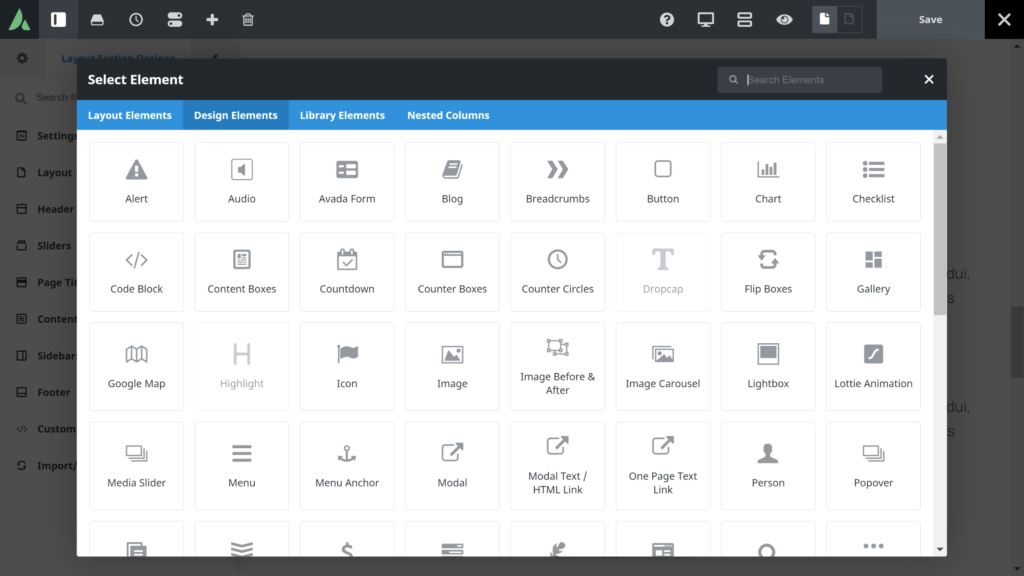Choose the Counter Boxes element
1024x576 pixels.
452,272
